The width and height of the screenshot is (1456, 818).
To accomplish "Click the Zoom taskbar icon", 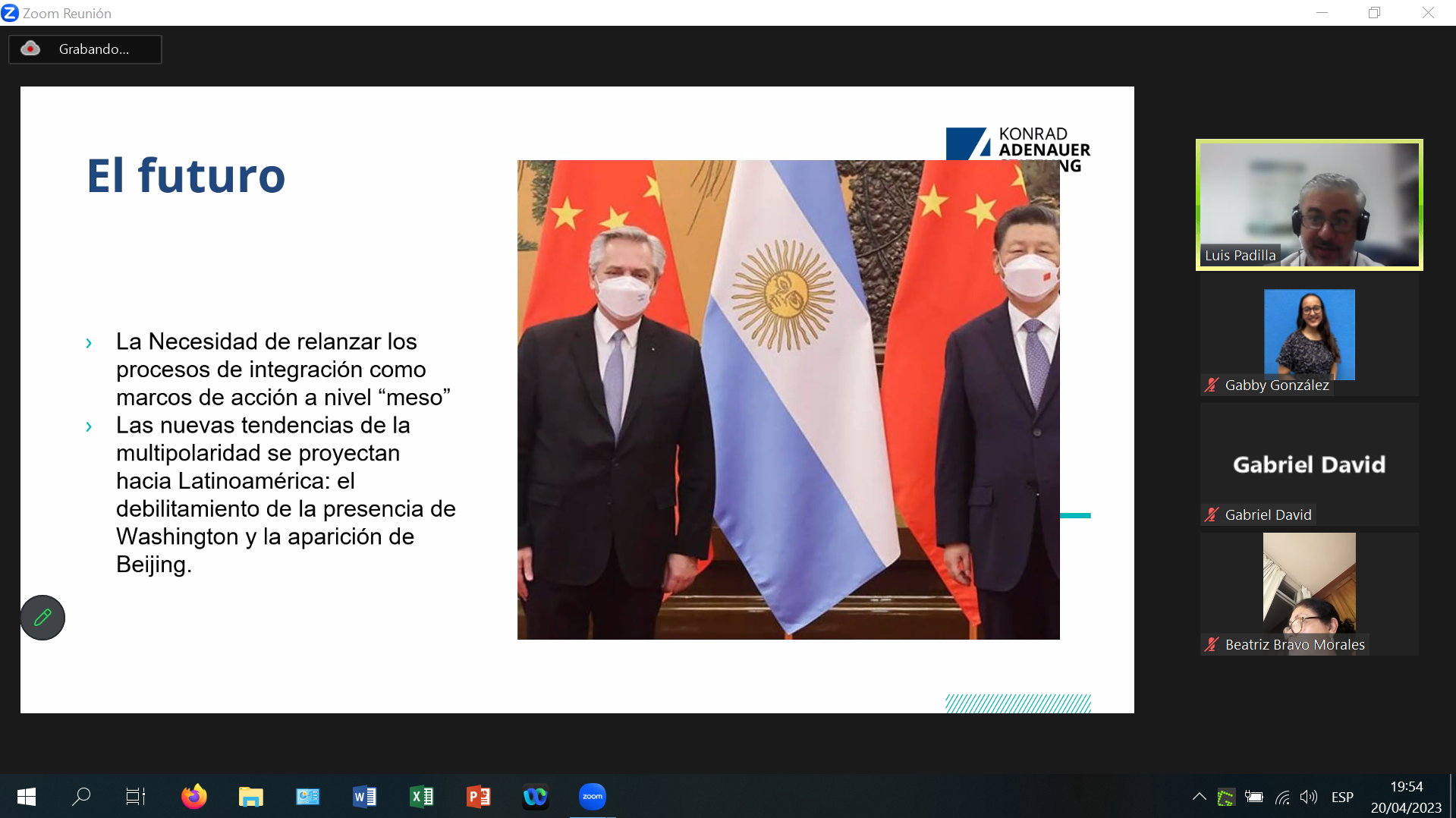I will (x=592, y=797).
